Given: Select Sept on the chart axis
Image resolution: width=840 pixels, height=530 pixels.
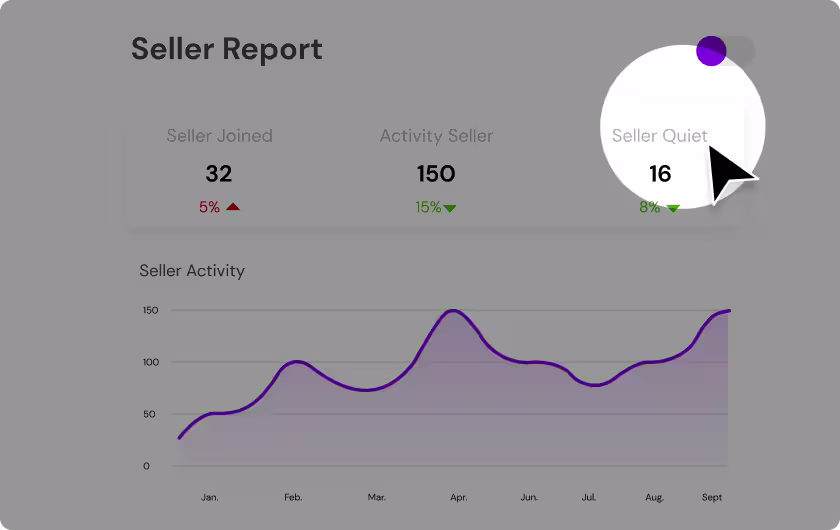Looking at the screenshot, I should [x=711, y=497].
